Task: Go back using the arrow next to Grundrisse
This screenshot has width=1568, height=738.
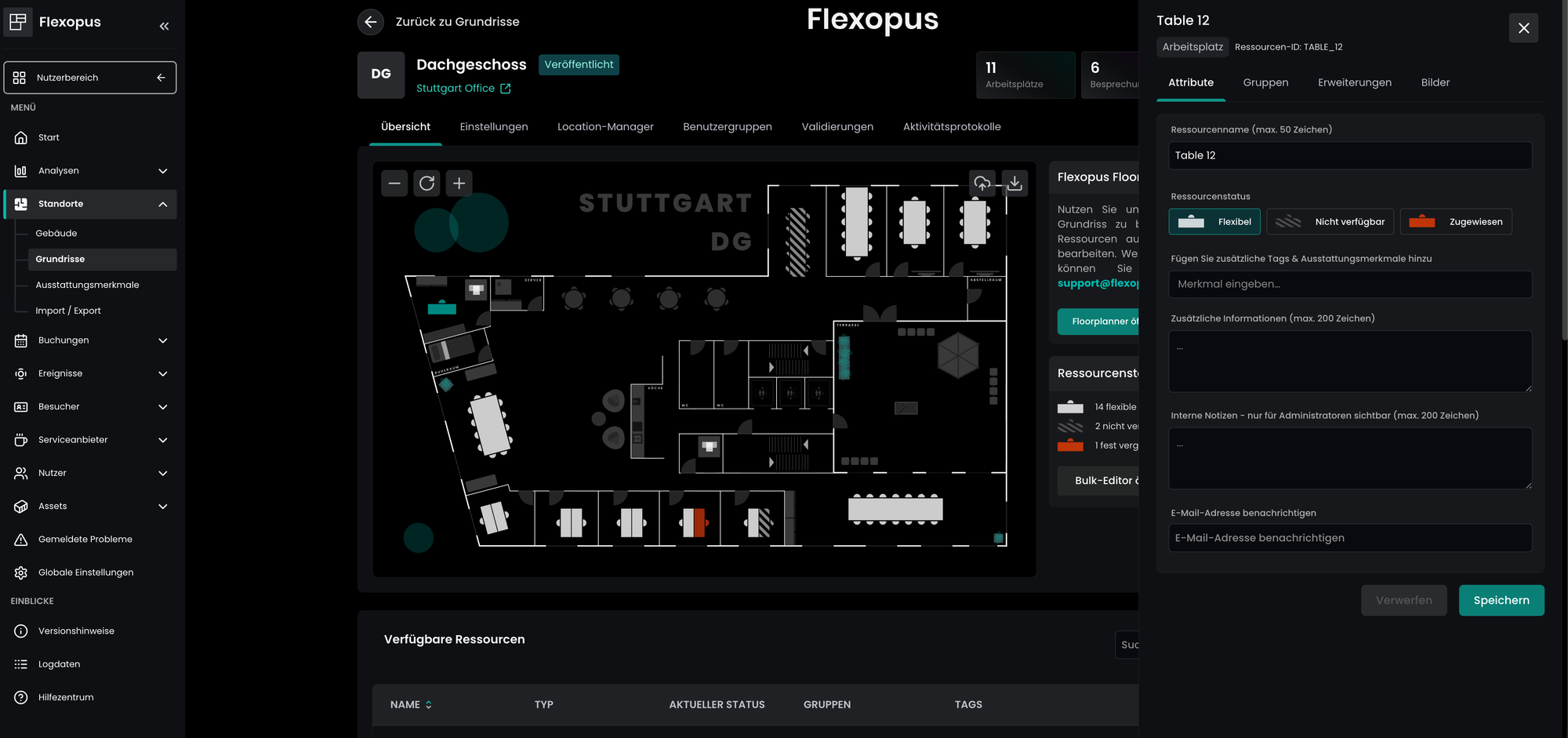Action: tap(371, 22)
